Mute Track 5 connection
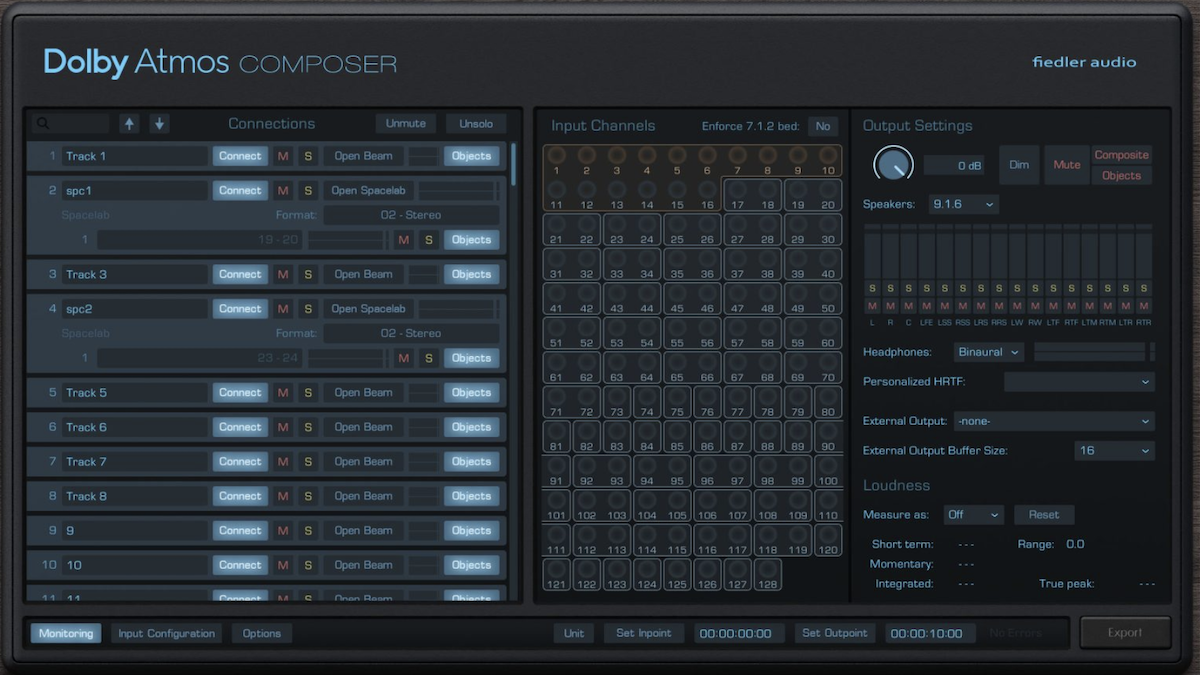This screenshot has width=1200, height=675. click(283, 393)
